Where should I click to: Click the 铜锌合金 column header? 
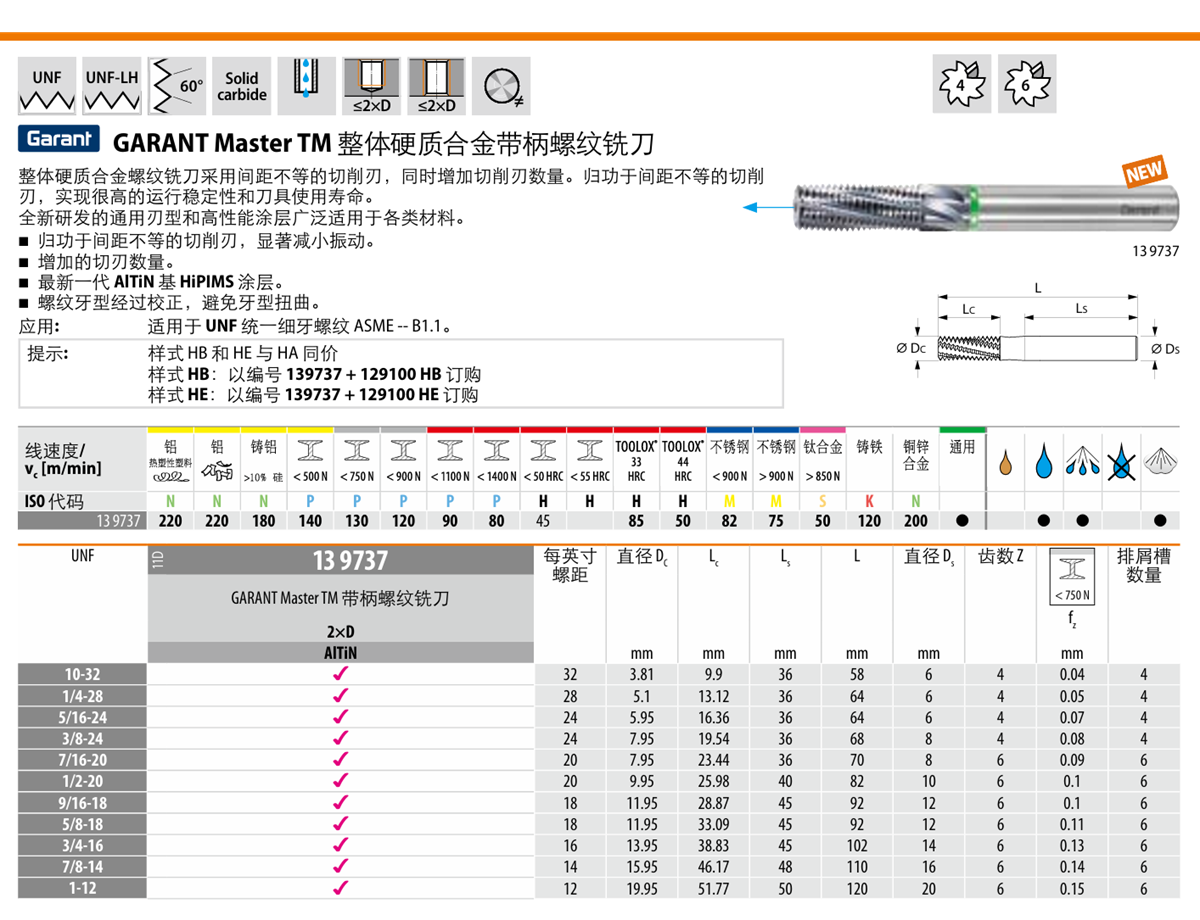pos(916,455)
